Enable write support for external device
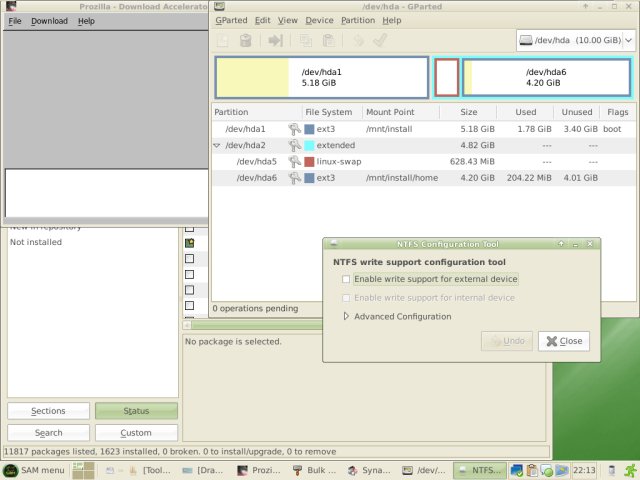Image resolution: width=640 pixels, height=480 pixels. click(x=346, y=279)
